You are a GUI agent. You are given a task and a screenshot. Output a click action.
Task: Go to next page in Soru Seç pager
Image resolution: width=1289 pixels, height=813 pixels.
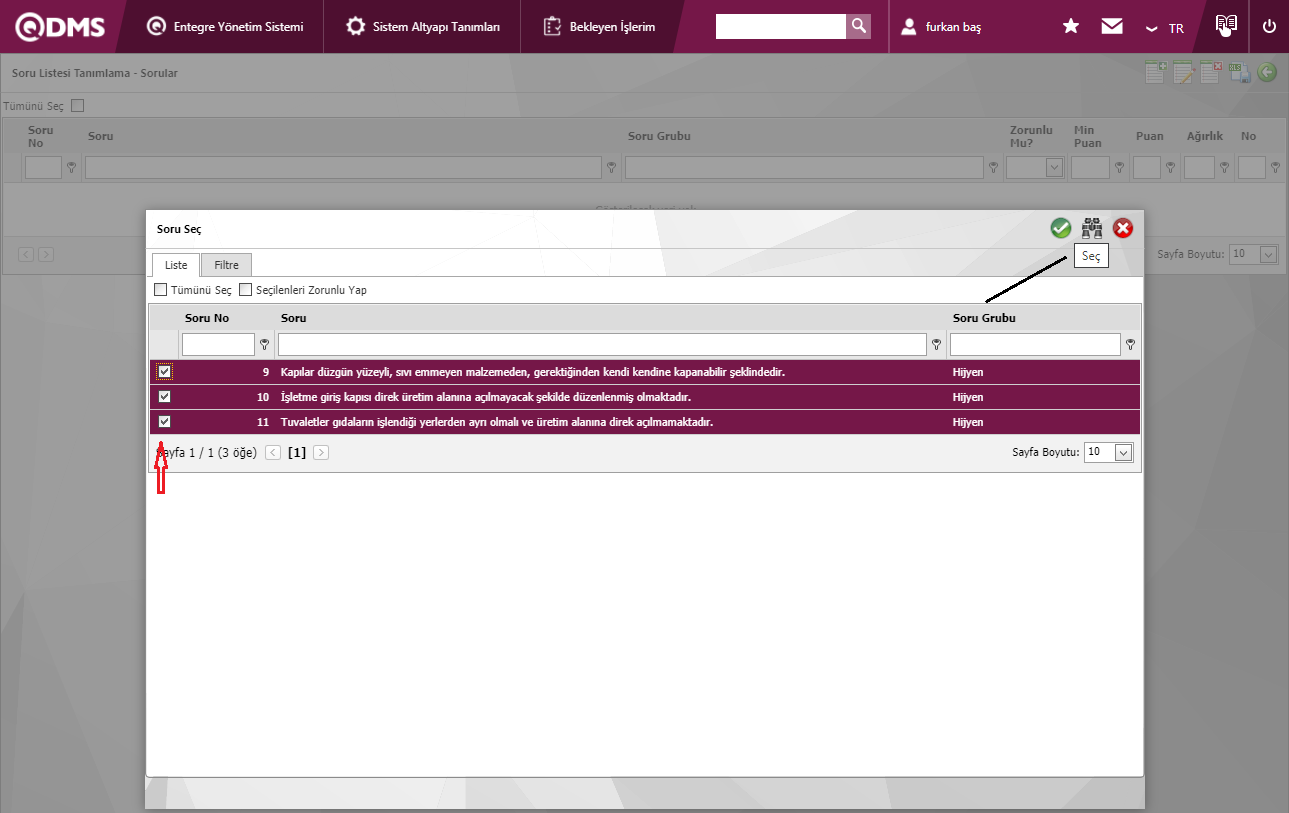(x=321, y=453)
